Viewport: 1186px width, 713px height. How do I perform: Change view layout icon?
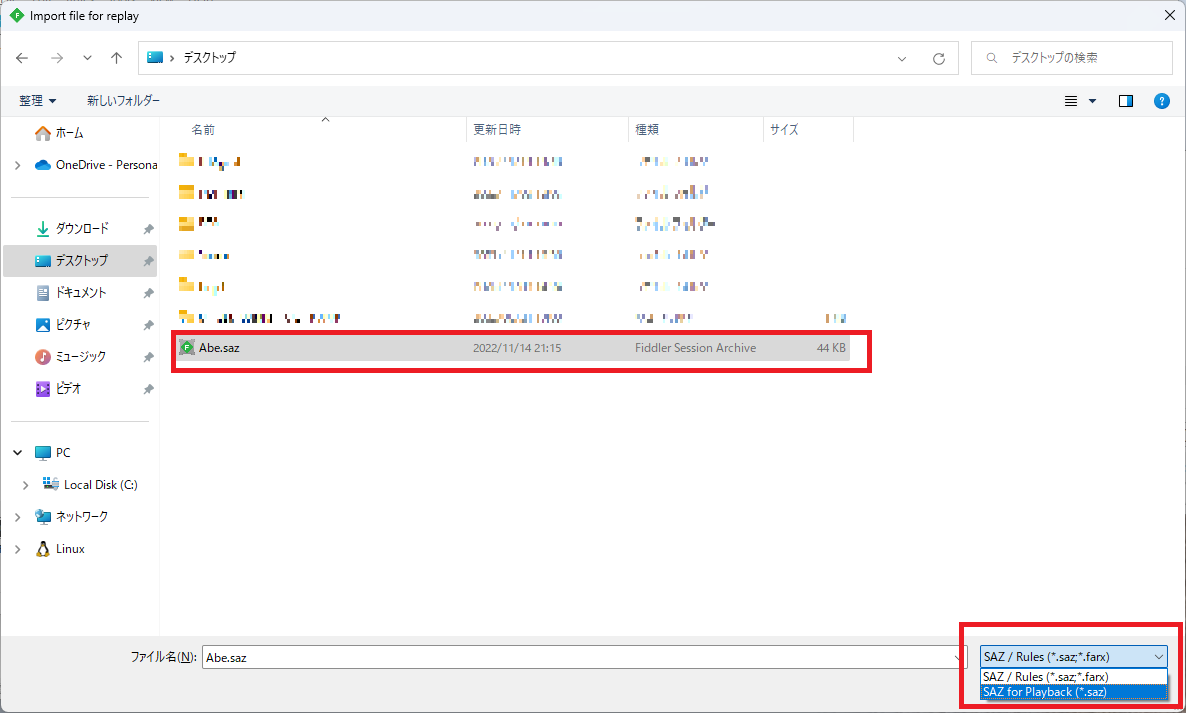(x=1071, y=101)
